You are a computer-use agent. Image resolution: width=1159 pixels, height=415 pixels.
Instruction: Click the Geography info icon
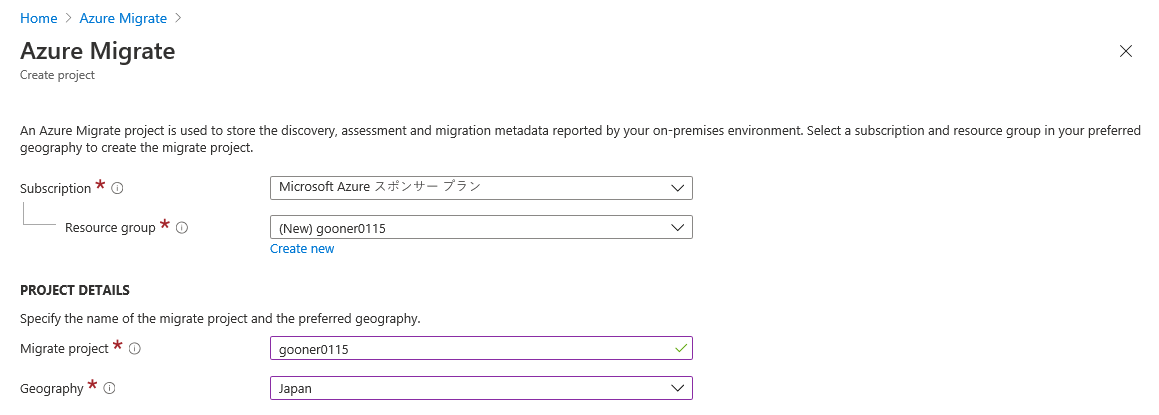tap(110, 389)
